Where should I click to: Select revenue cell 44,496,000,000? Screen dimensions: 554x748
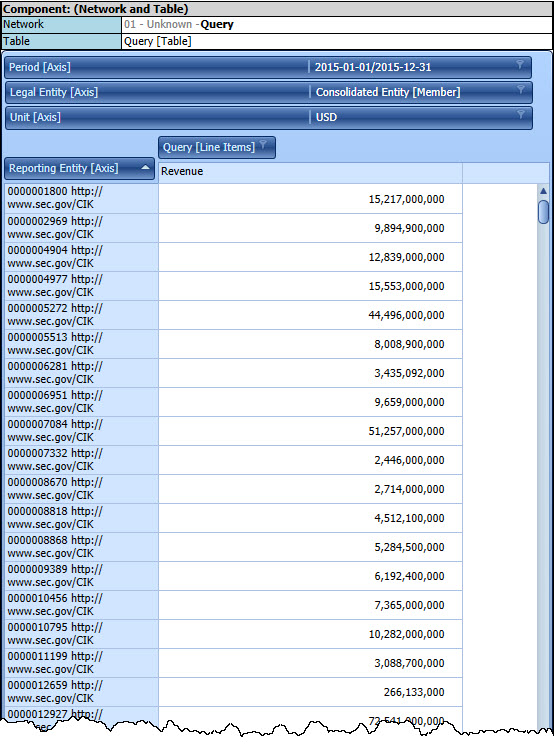[310, 315]
